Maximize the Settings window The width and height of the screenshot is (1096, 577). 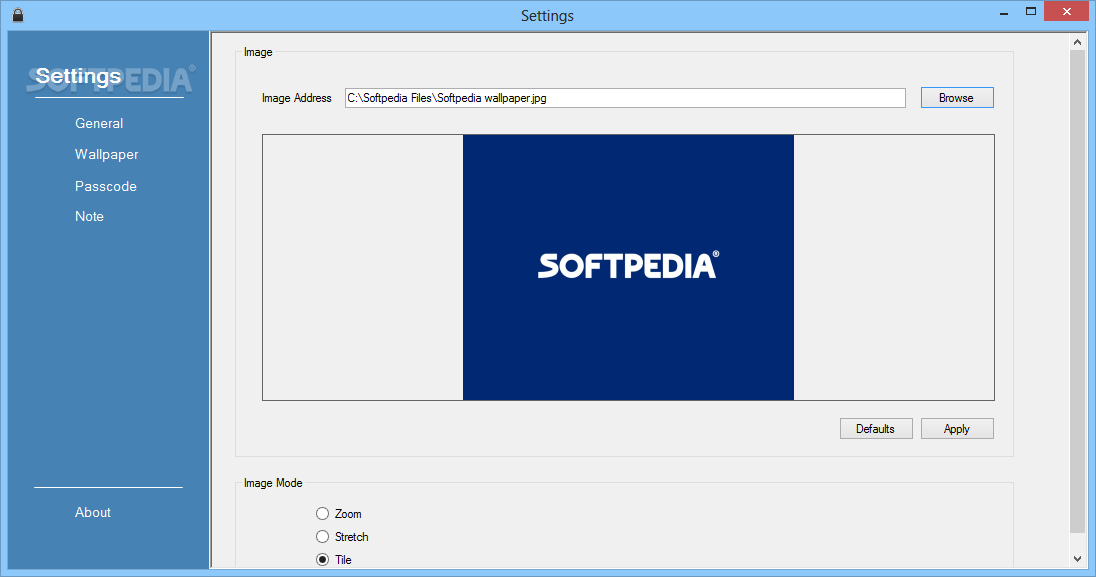point(1030,12)
